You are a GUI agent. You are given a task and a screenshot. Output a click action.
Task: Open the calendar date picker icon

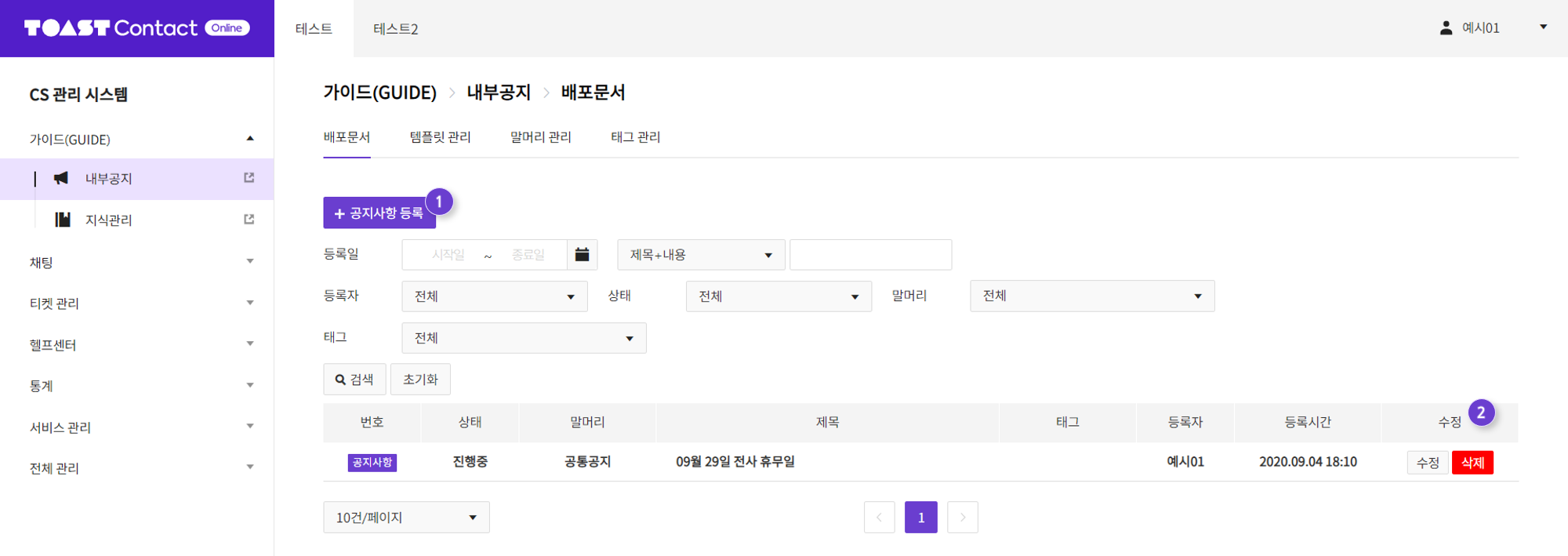click(x=582, y=255)
